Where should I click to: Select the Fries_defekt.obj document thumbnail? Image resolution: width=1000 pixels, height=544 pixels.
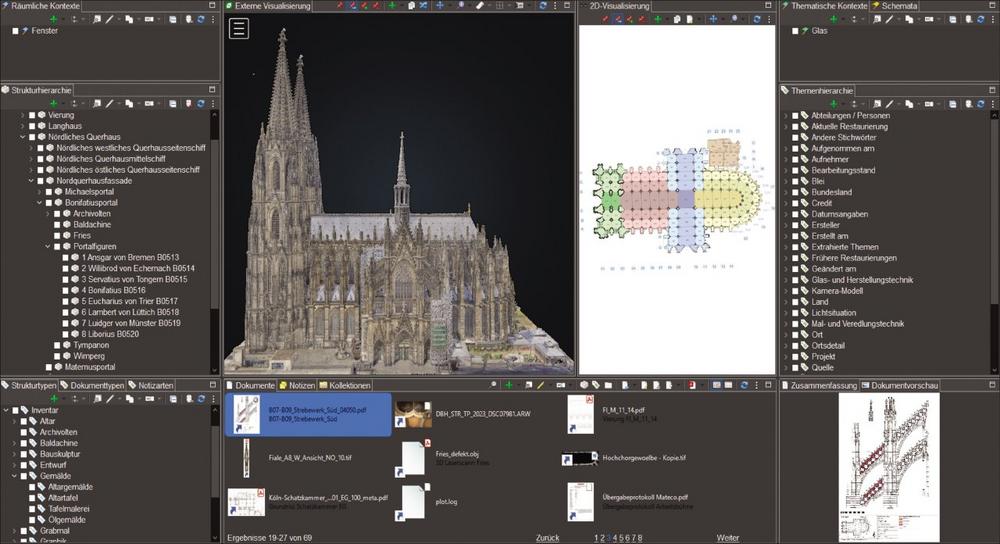click(413, 458)
